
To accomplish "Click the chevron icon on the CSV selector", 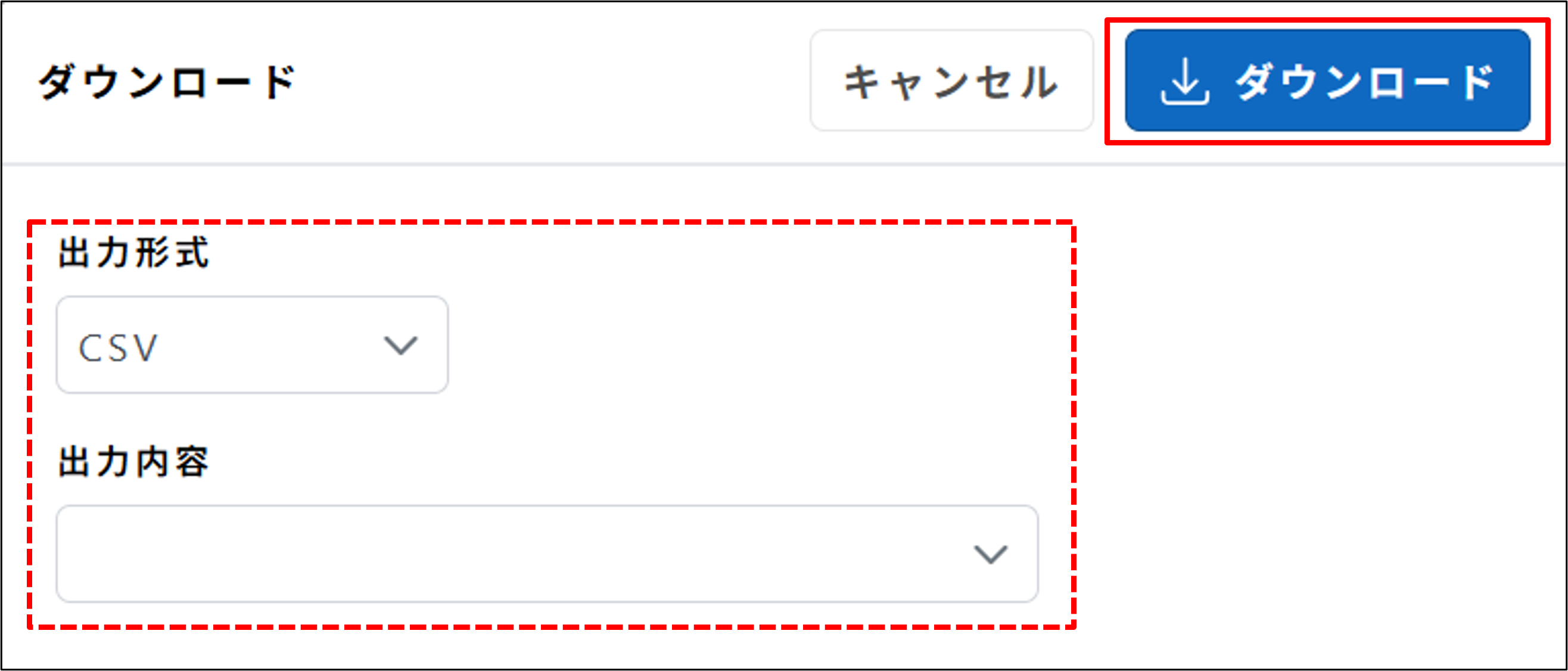I will (x=400, y=344).
